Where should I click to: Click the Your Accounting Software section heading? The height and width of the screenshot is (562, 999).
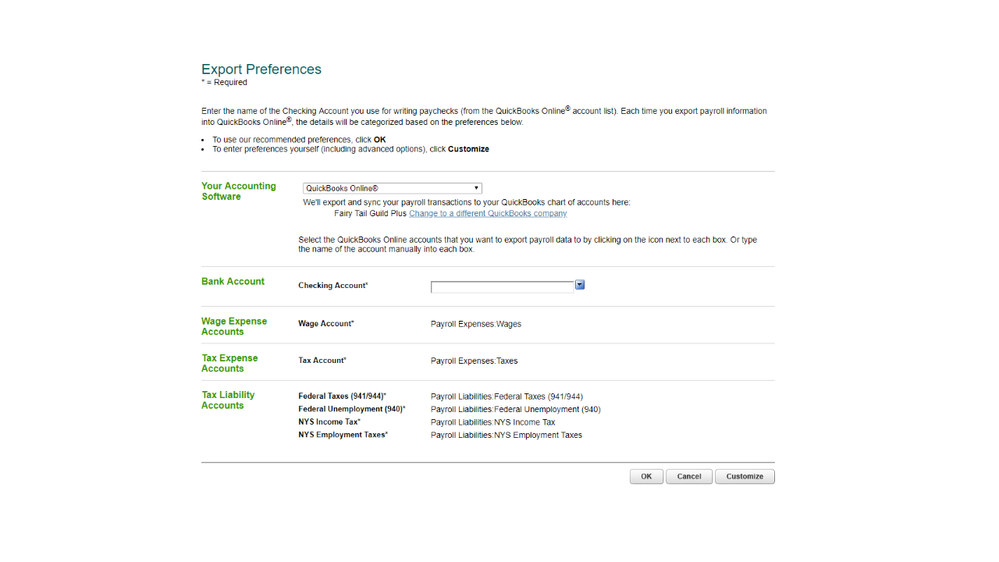[x=238, y=191]
